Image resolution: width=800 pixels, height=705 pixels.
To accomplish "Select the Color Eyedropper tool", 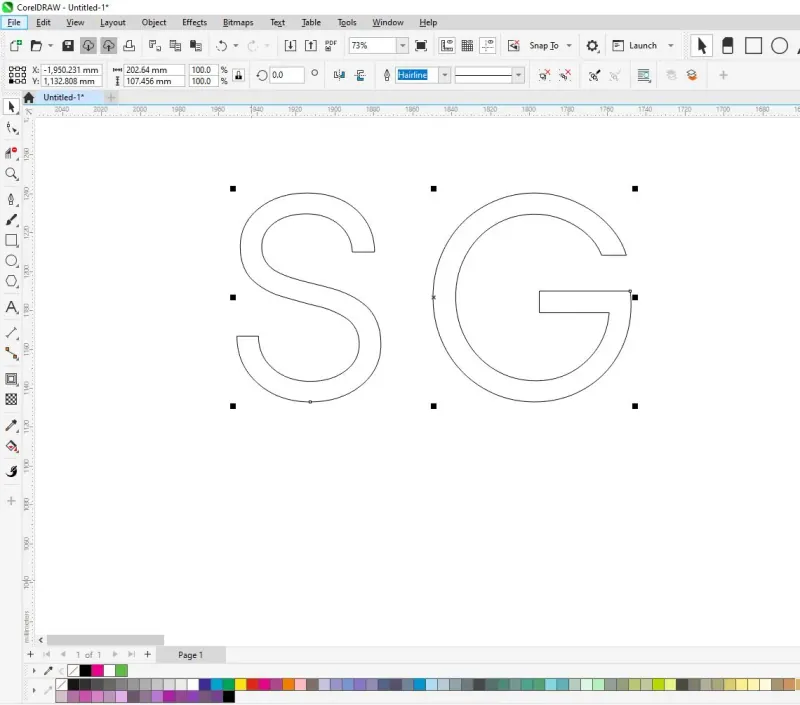I will pyautogui.click(x=11, y=425).
